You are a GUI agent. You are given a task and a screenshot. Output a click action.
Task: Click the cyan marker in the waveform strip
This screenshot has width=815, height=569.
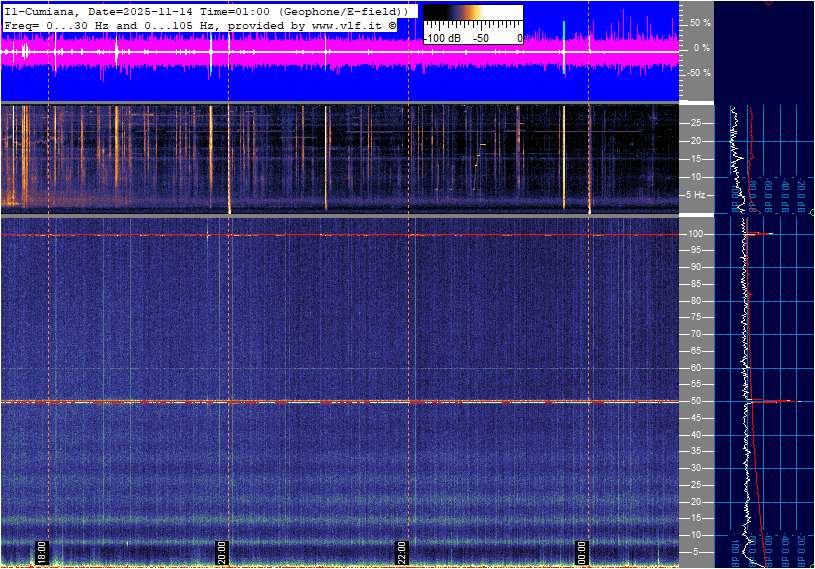pos(564,30)
